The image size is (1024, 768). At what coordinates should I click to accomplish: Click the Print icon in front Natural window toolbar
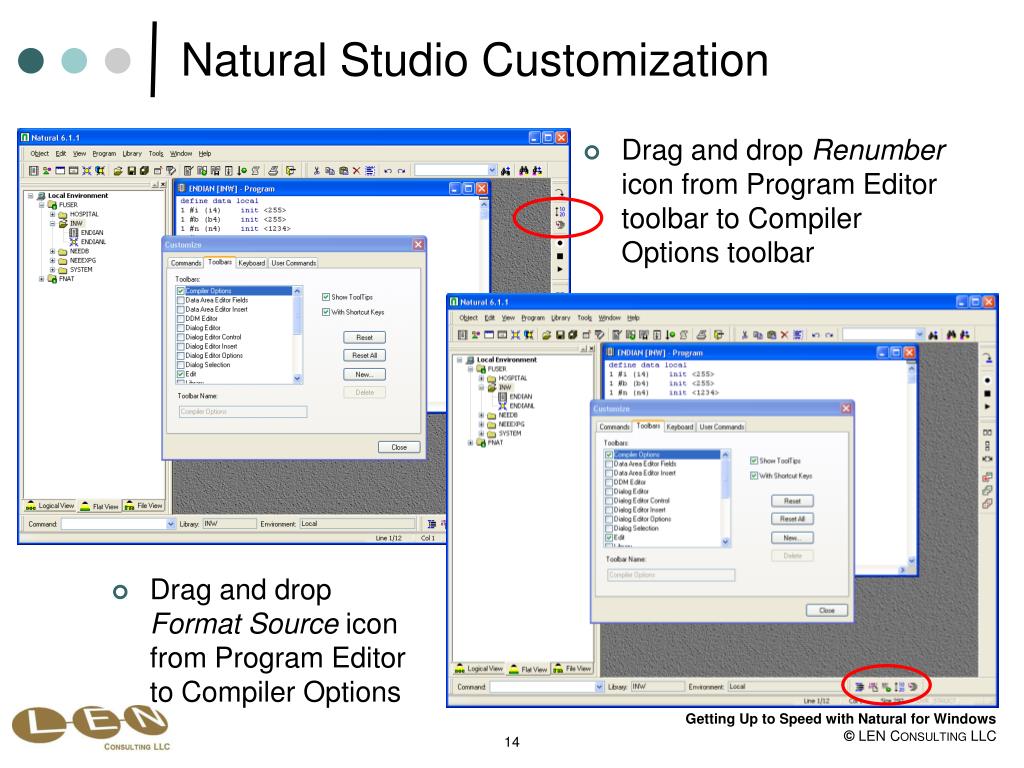(701, 335)
